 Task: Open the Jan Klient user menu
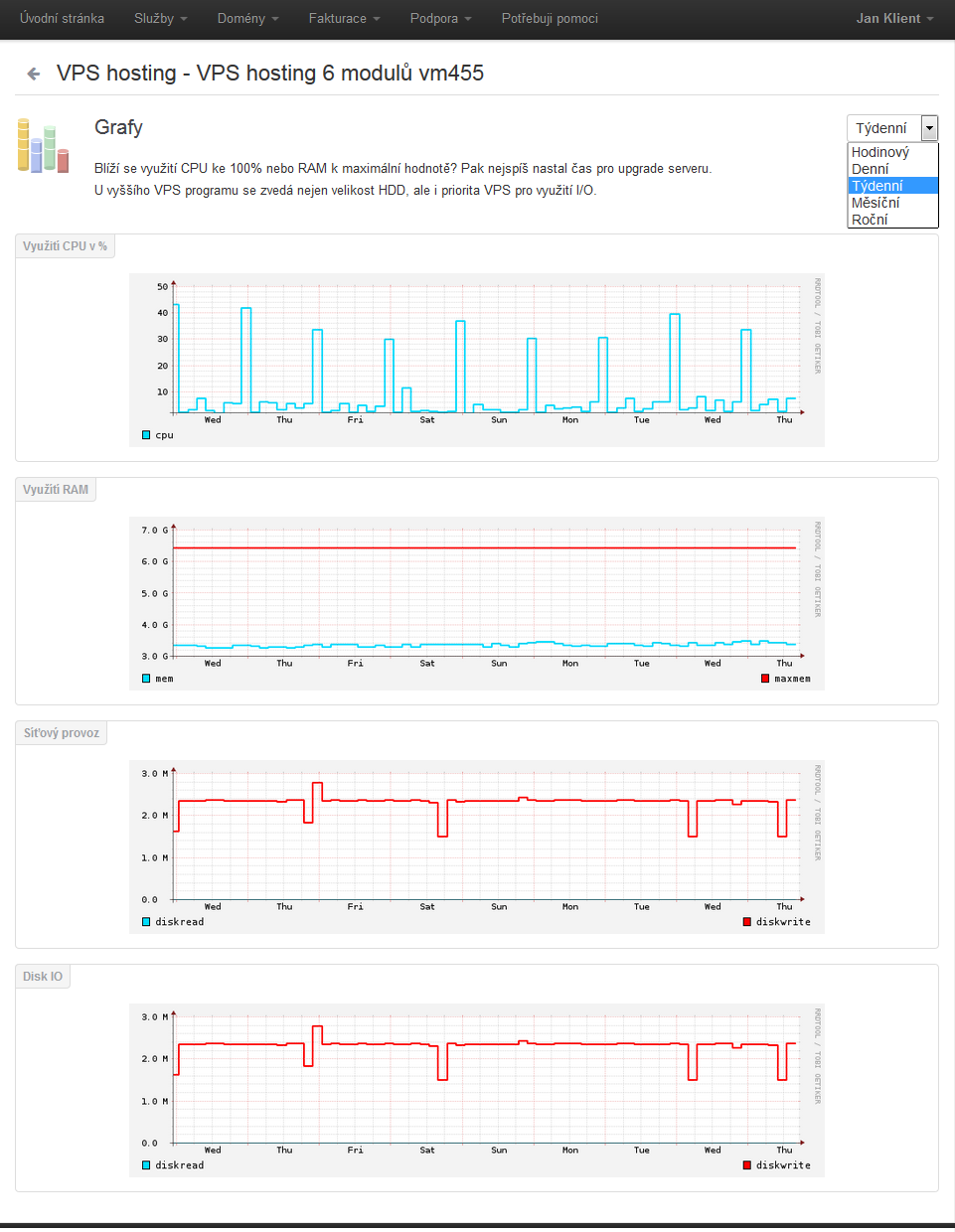tap(894, 19)
